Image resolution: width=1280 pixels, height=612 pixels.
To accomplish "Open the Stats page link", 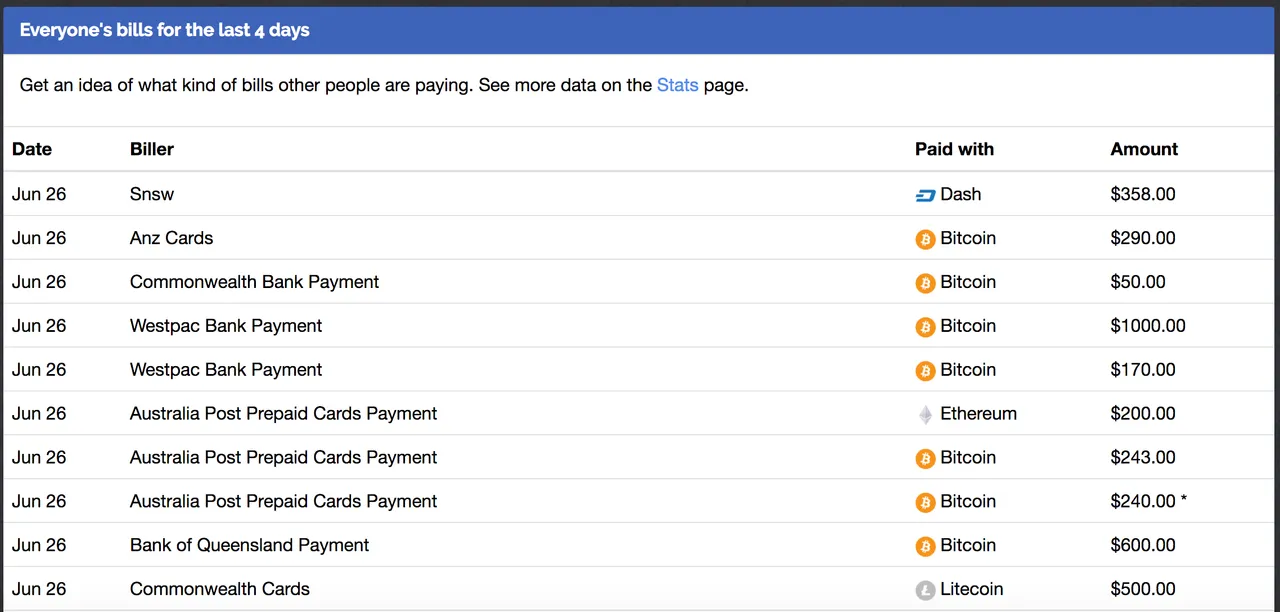I will [677, 85].
